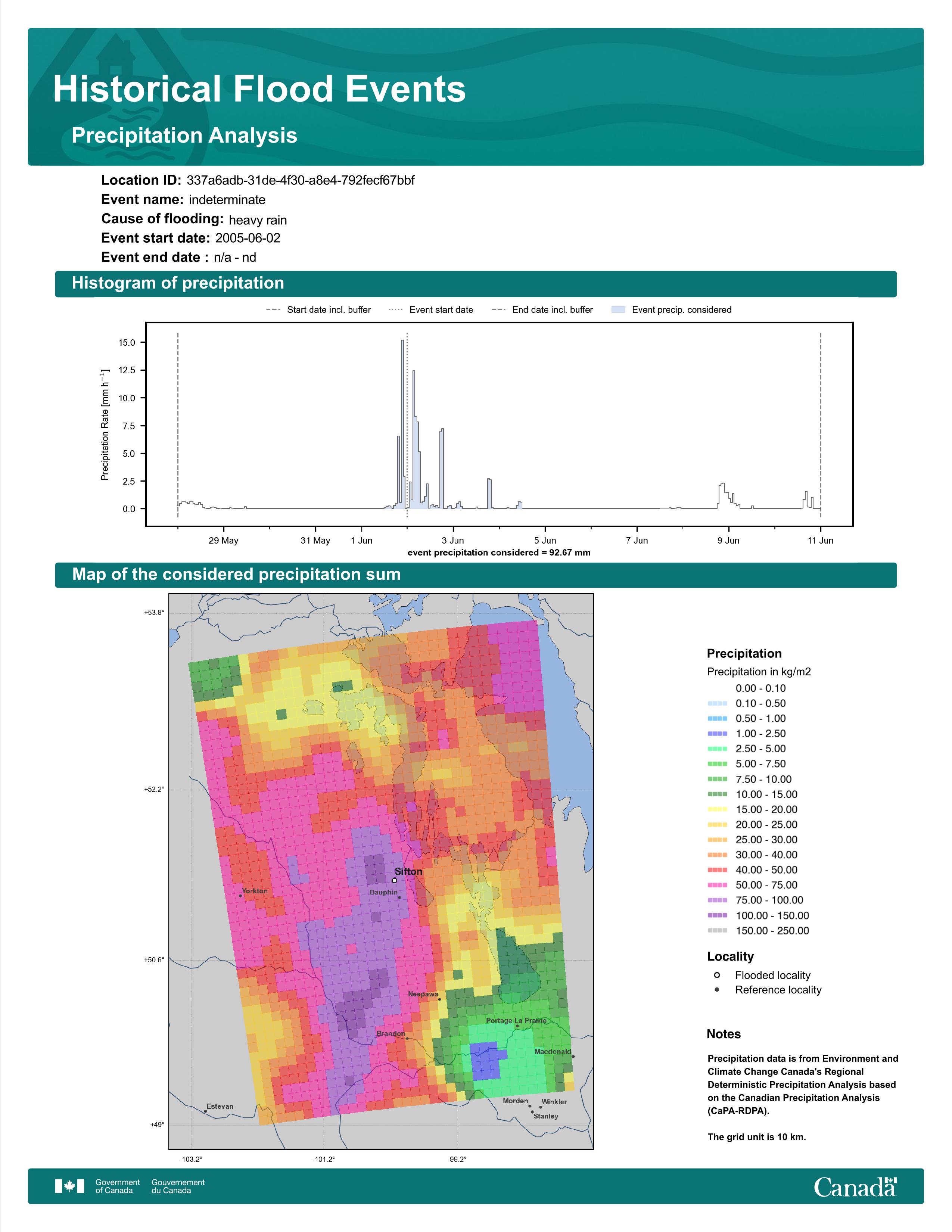
Task: Click the Canada wordmark in footer
Action: (x=855, y=1187)
